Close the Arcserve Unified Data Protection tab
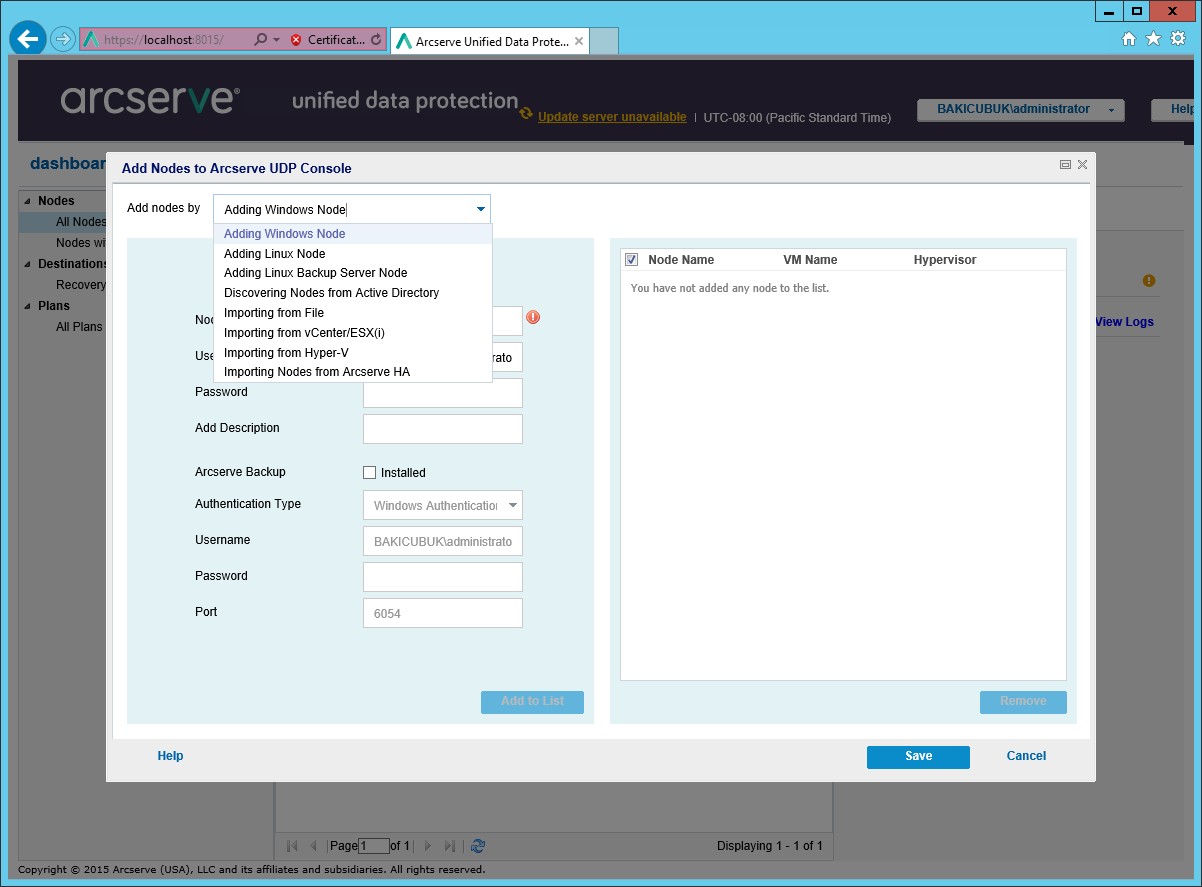 point(579,41)
